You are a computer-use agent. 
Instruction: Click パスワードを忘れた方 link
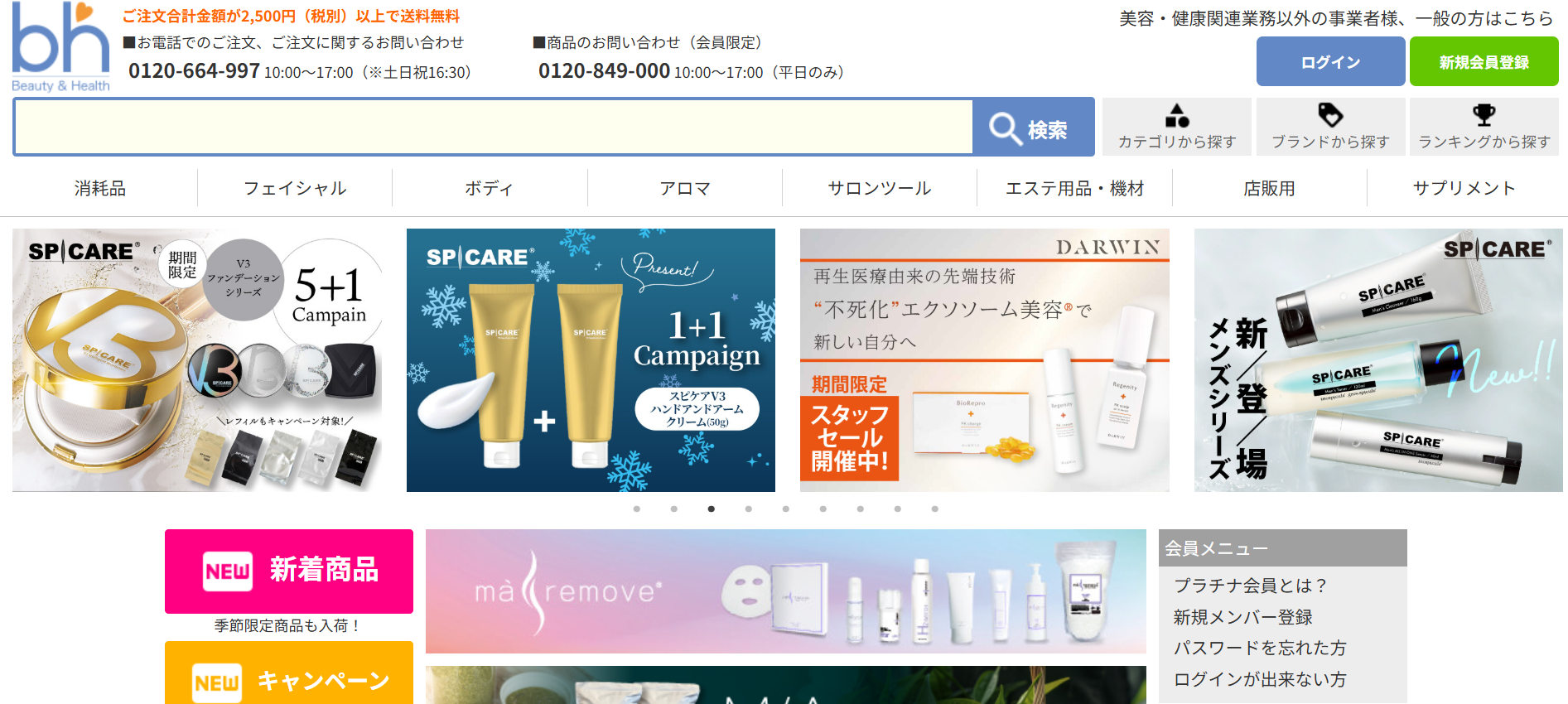click(1259, 648)
